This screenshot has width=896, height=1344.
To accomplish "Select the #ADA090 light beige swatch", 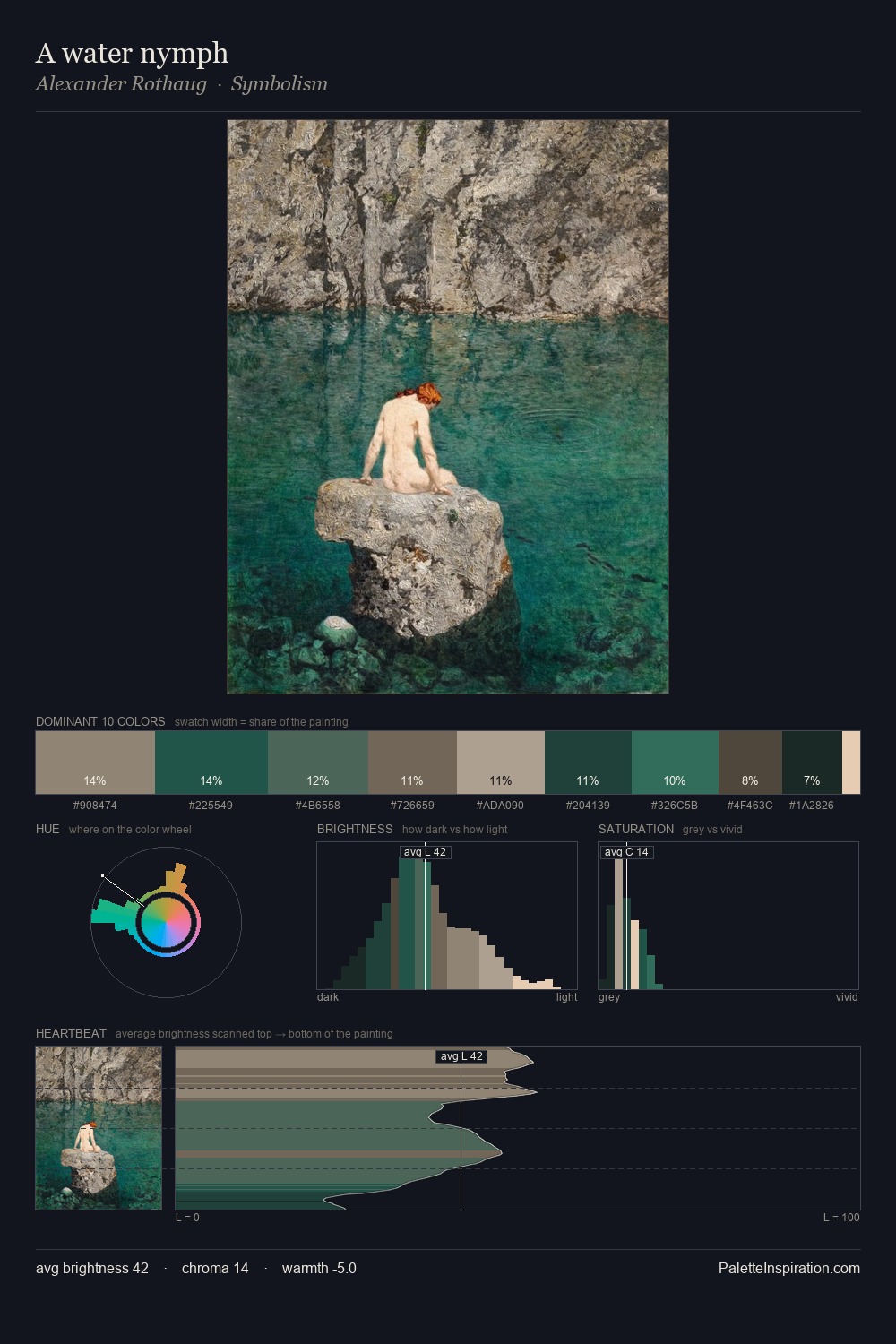I will tap(501, 762).
